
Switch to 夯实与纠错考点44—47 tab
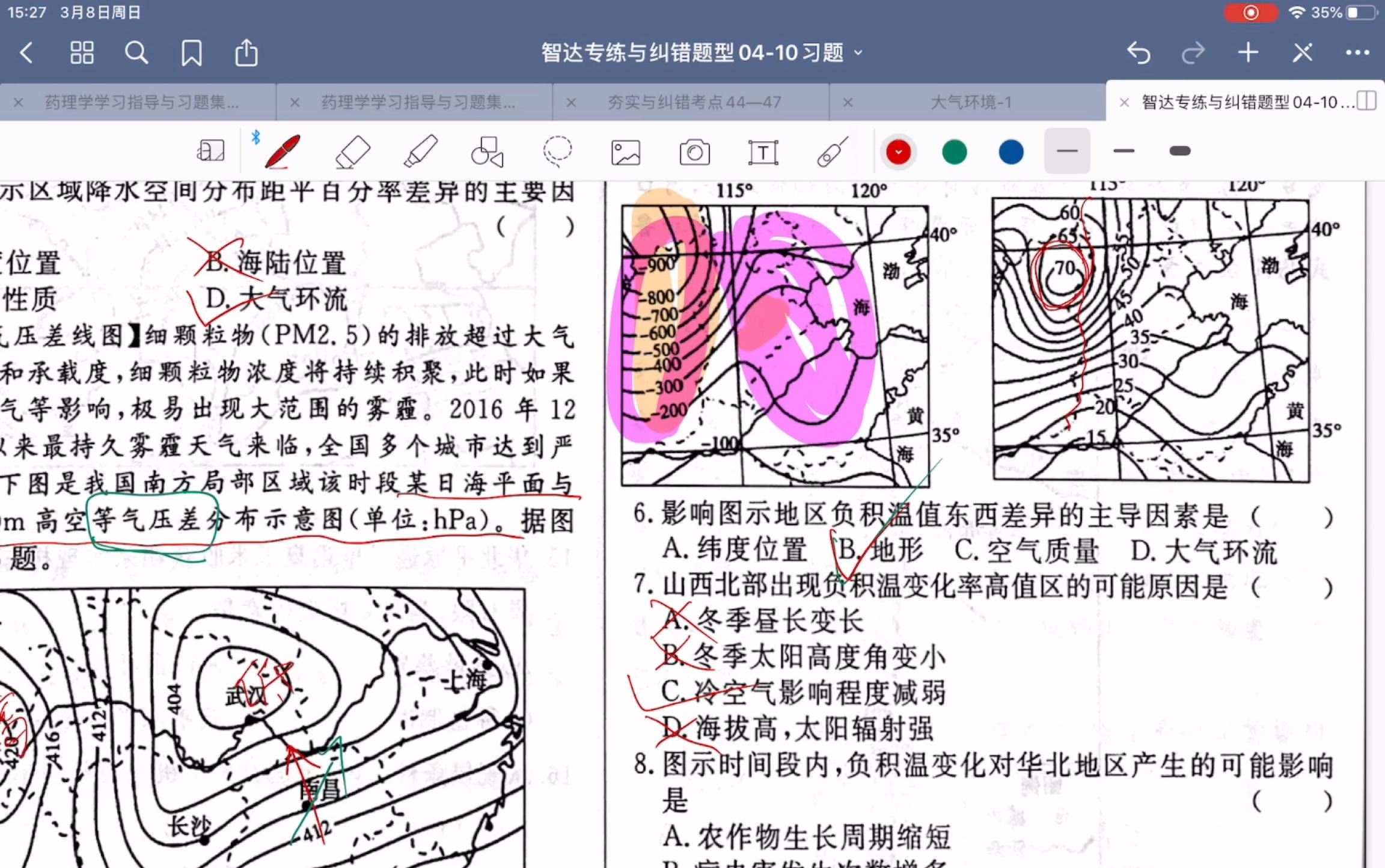point(694,102)
